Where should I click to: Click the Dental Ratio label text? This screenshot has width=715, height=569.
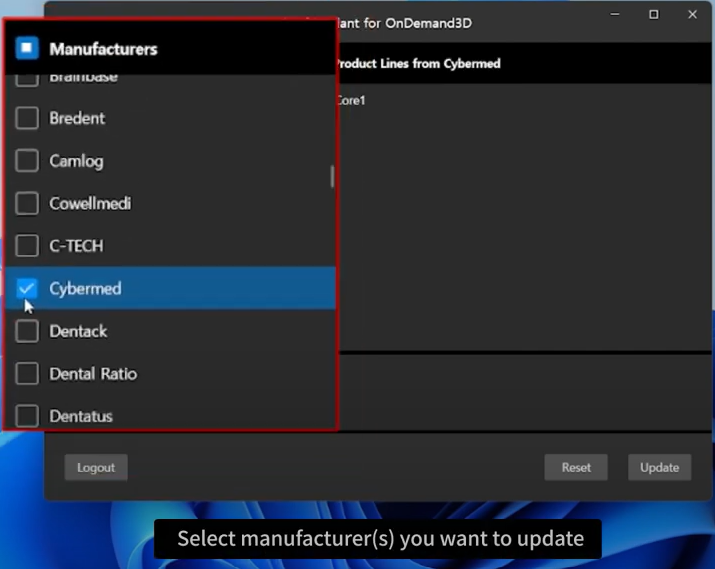(x=93, y=374)
